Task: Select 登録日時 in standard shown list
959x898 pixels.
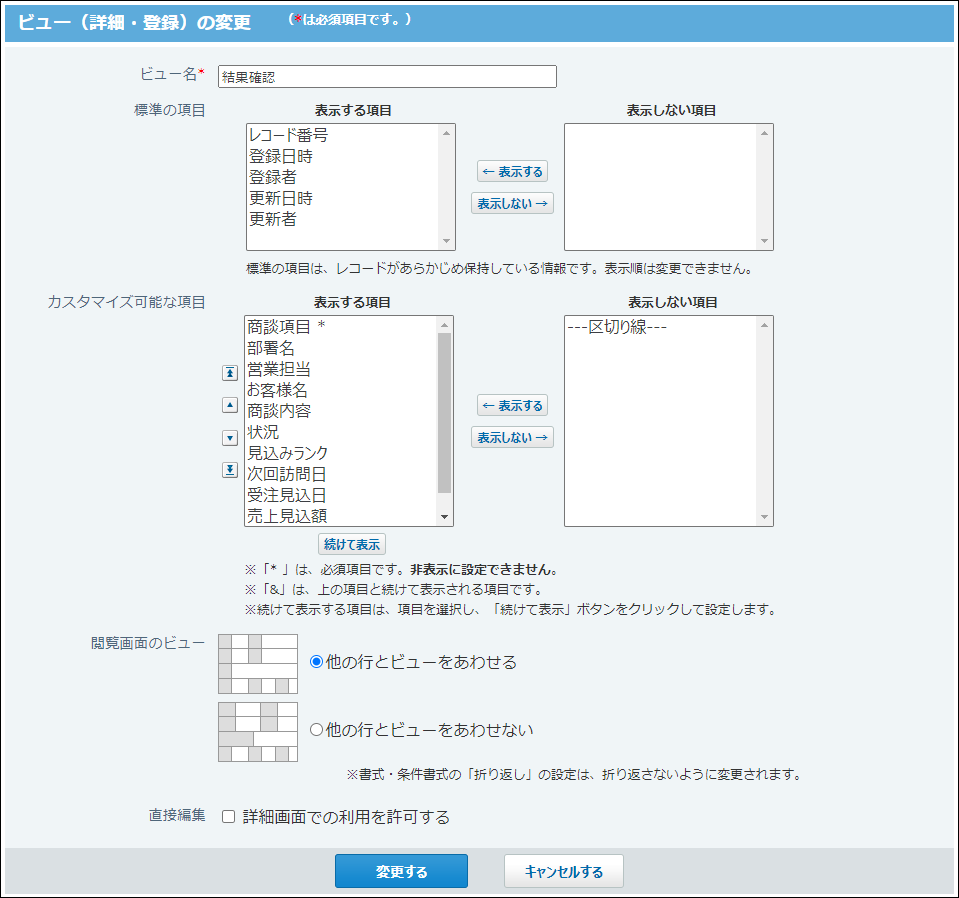Action: [342, 156]
